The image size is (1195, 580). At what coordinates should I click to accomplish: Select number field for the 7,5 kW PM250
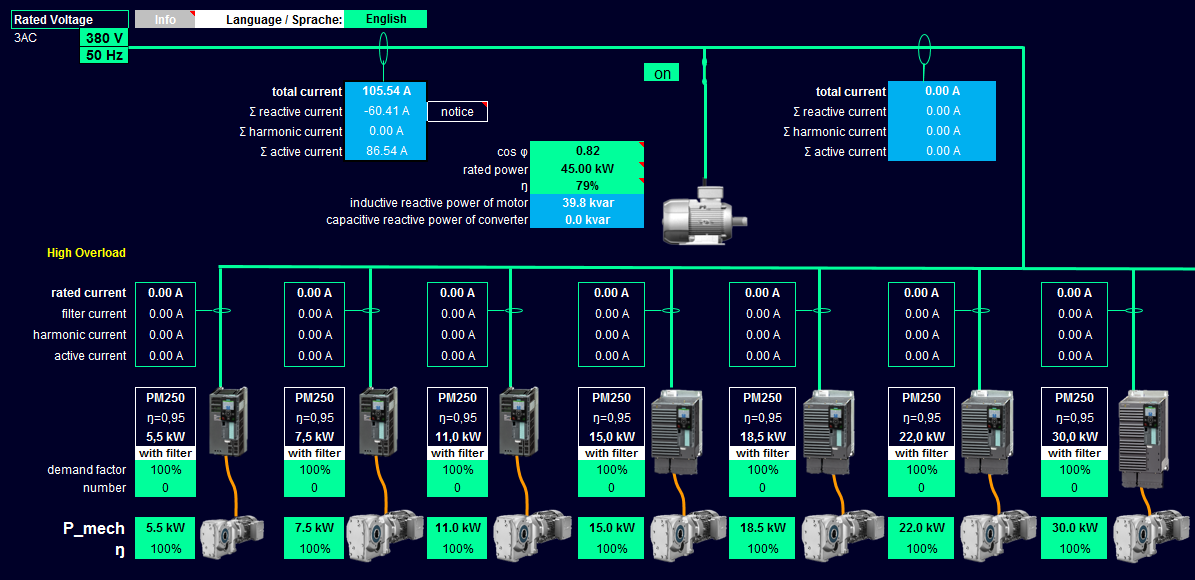[314, 488]
